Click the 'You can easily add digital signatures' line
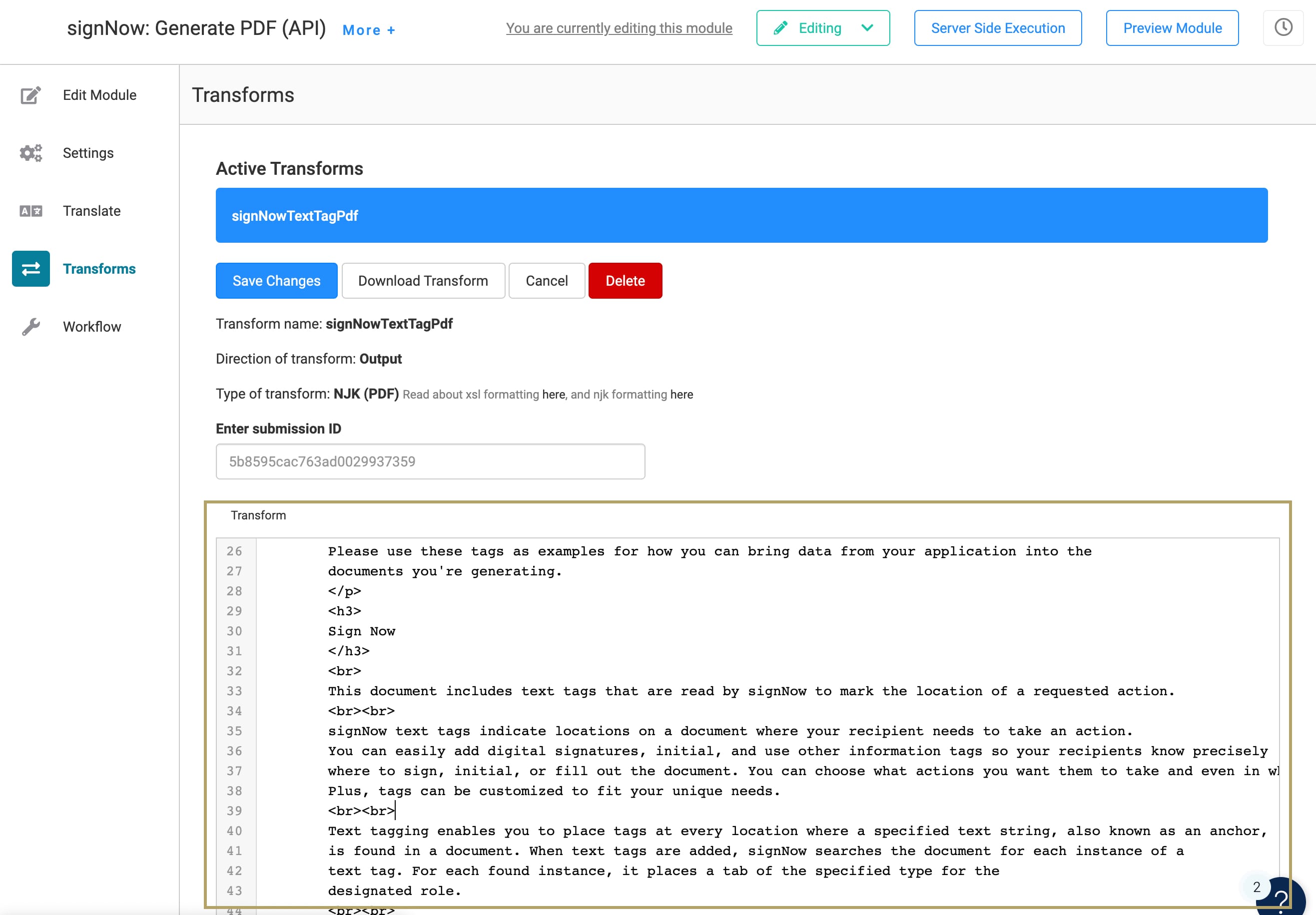The width and height of the screenshot is (1316, 915). tap(797, 751)
